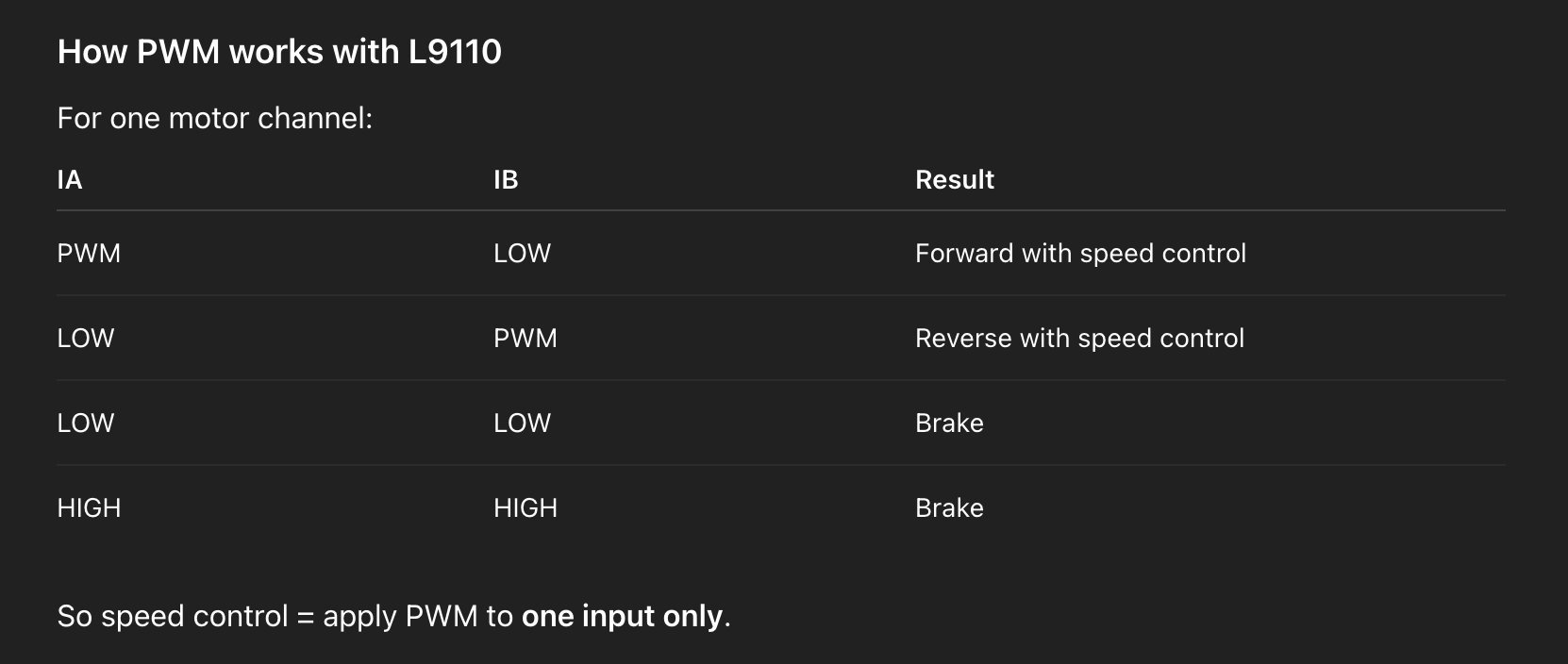The image size is (1568, 664).
Task: Click the IB column header
Action: tap(506, 179)
